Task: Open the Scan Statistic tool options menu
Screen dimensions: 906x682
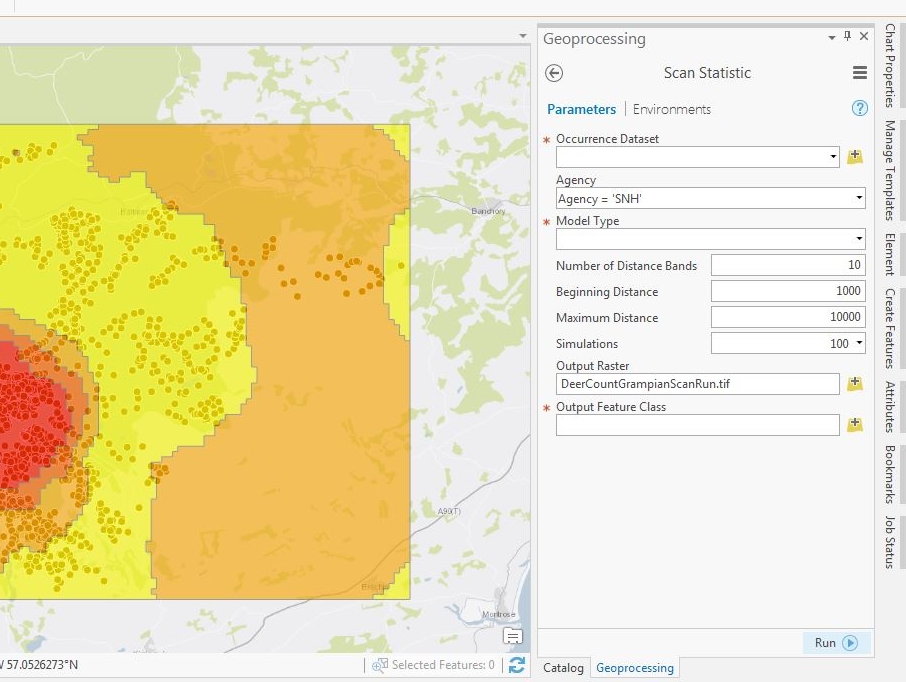Action: 859,72
